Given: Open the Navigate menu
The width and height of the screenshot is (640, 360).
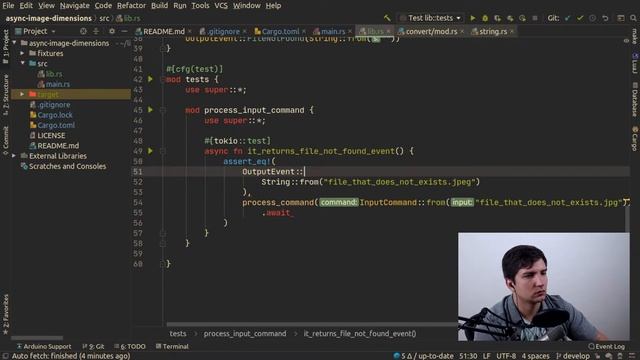Looking at the screenshot, I should point(74,6).
